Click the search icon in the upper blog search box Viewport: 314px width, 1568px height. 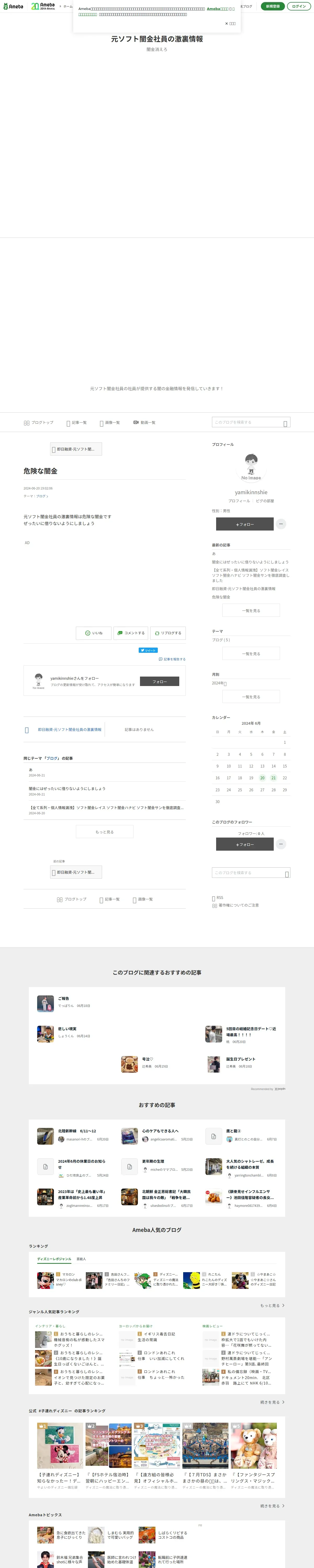coord(285,423)
